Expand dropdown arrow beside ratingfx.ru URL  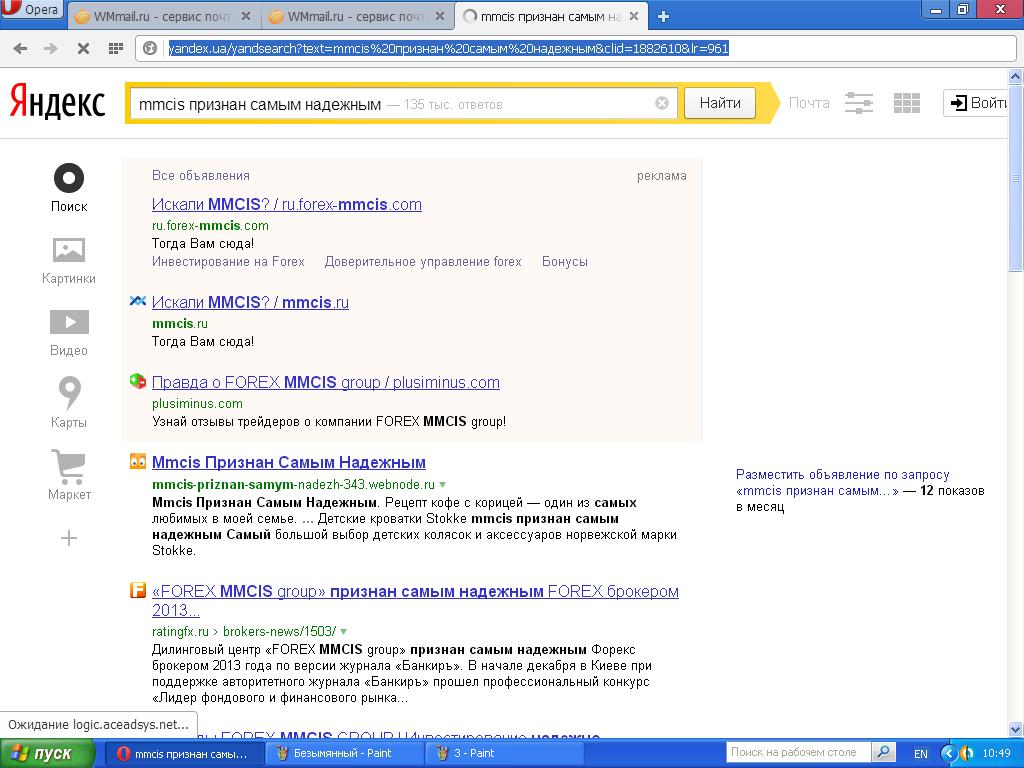pos(344,632)
